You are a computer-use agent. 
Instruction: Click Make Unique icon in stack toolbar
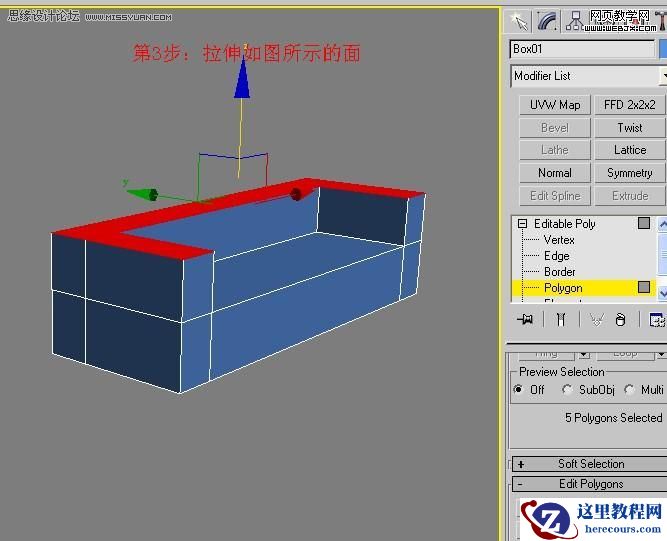click(596, 319)
